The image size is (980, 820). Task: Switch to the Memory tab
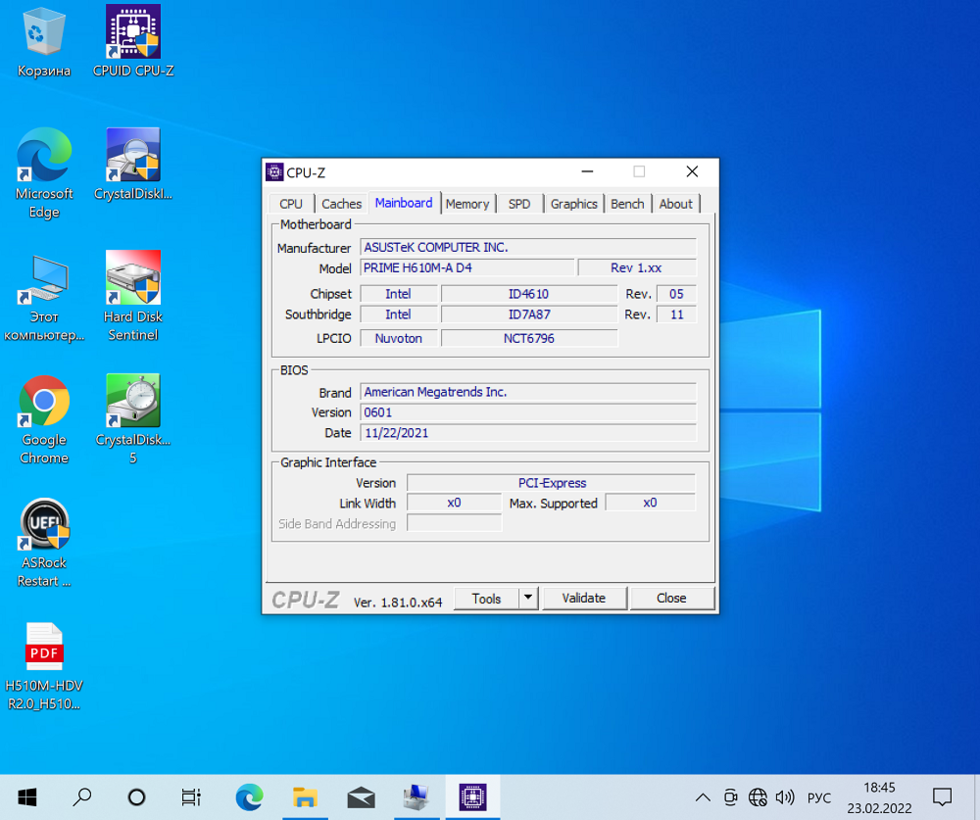tap(467, 204)
